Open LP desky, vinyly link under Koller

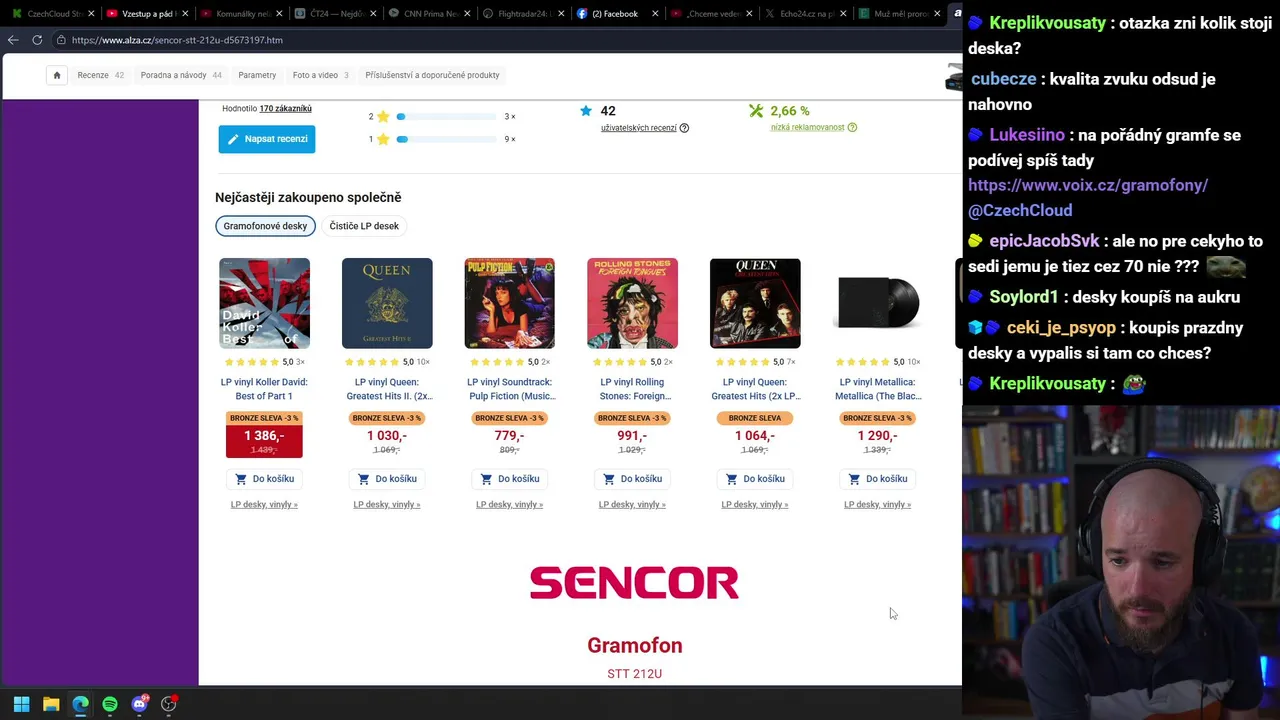coord(264,505)
